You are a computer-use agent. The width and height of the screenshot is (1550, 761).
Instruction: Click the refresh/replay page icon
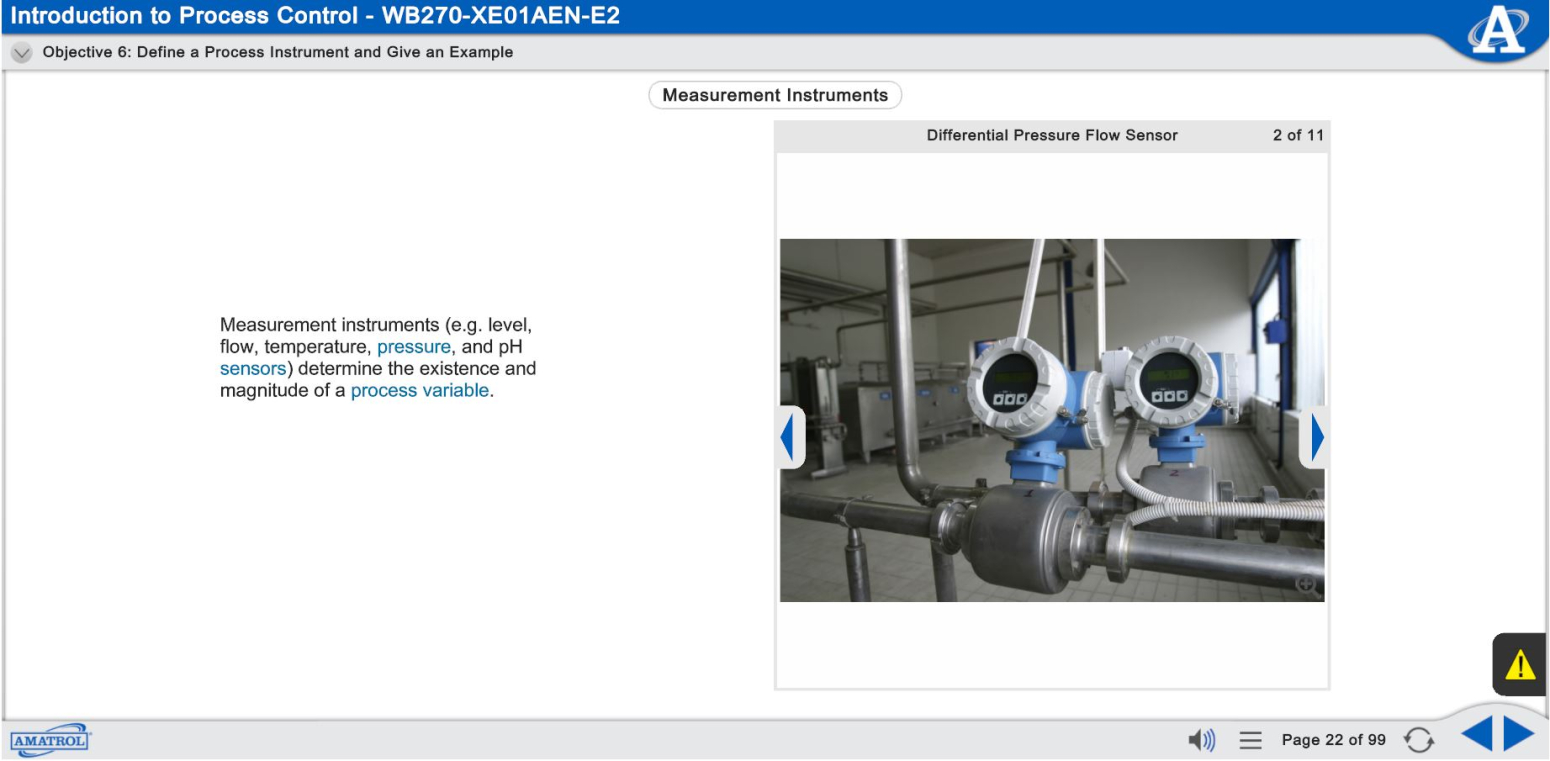(1418, 739)
